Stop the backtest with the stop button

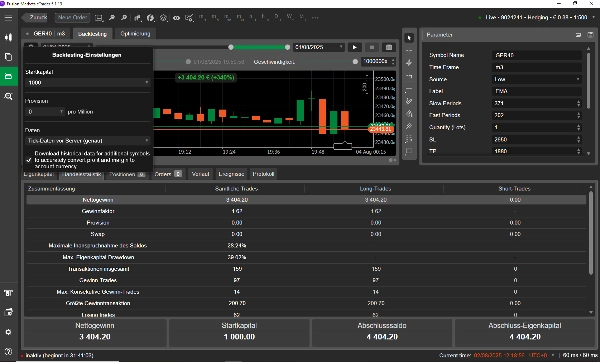tap(372, 47)
